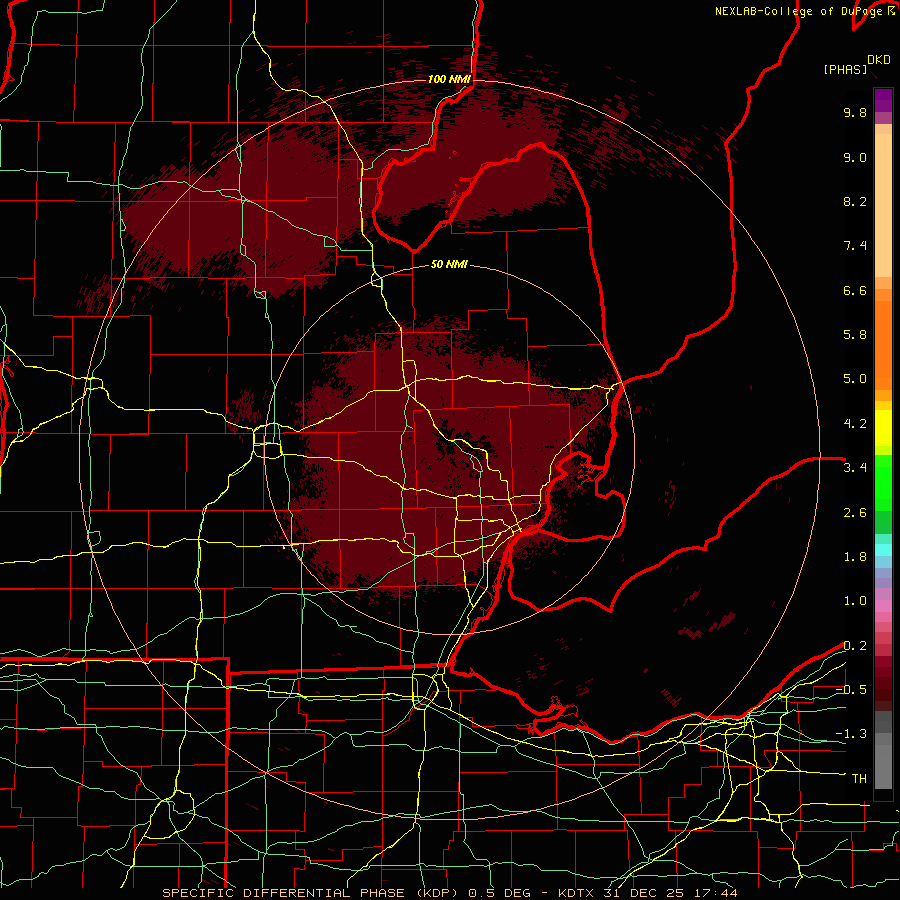Click the 5.8 scale value
The width and height of the screenshot is (900, 900).
click(855, 335)
